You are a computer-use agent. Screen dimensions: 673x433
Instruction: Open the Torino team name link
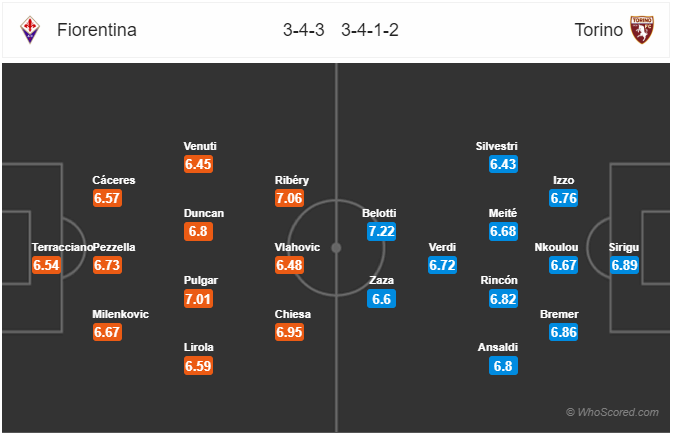598,30
